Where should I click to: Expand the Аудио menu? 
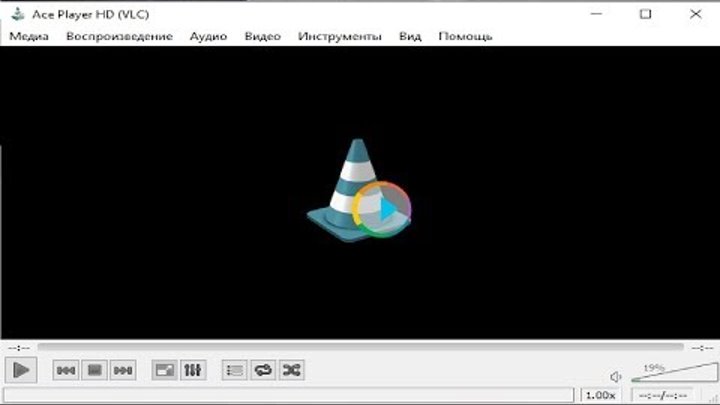(208, 36)
